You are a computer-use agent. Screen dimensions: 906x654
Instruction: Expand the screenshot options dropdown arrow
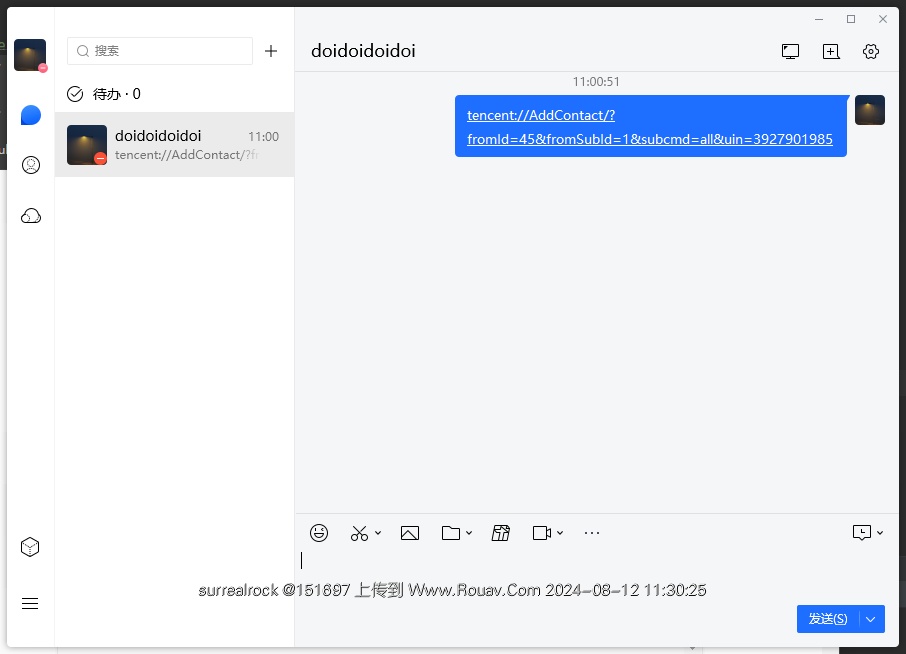click(378, 533)
